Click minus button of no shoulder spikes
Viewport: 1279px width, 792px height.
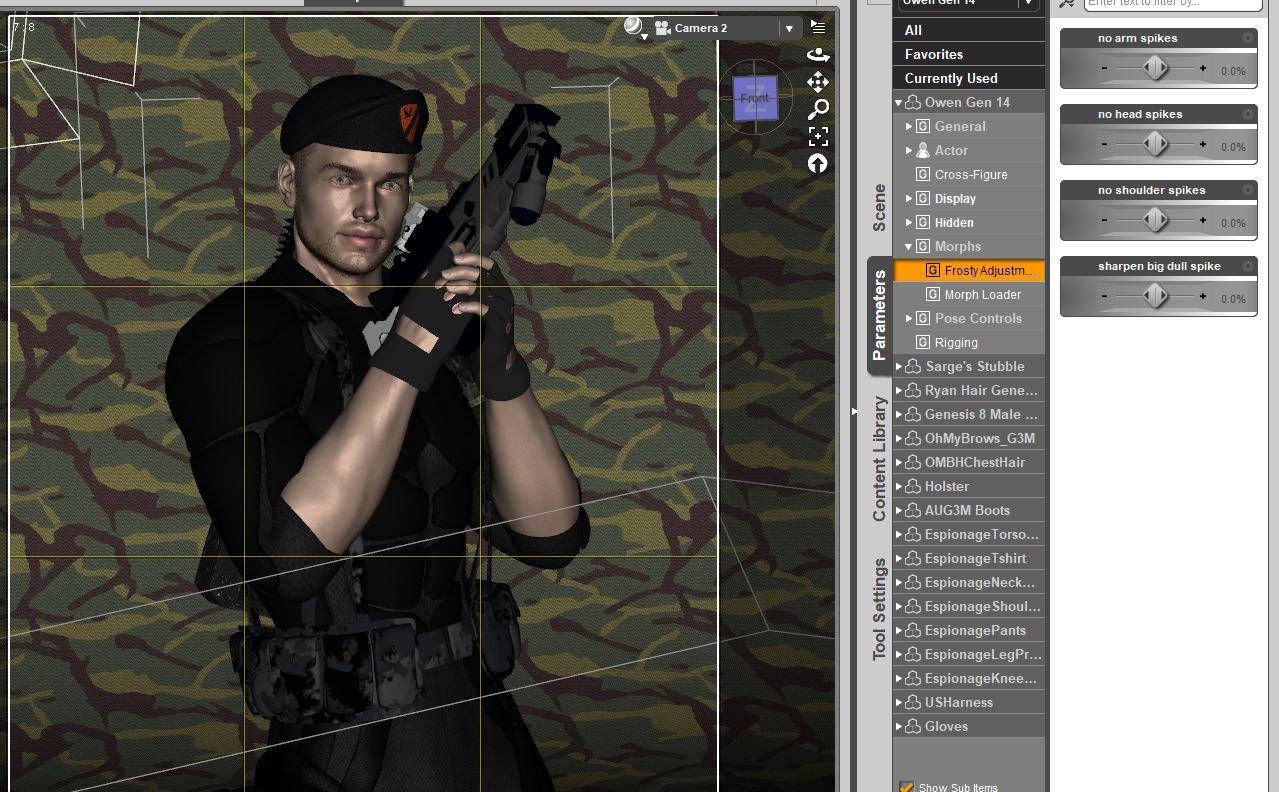(x=1104, y=220)
